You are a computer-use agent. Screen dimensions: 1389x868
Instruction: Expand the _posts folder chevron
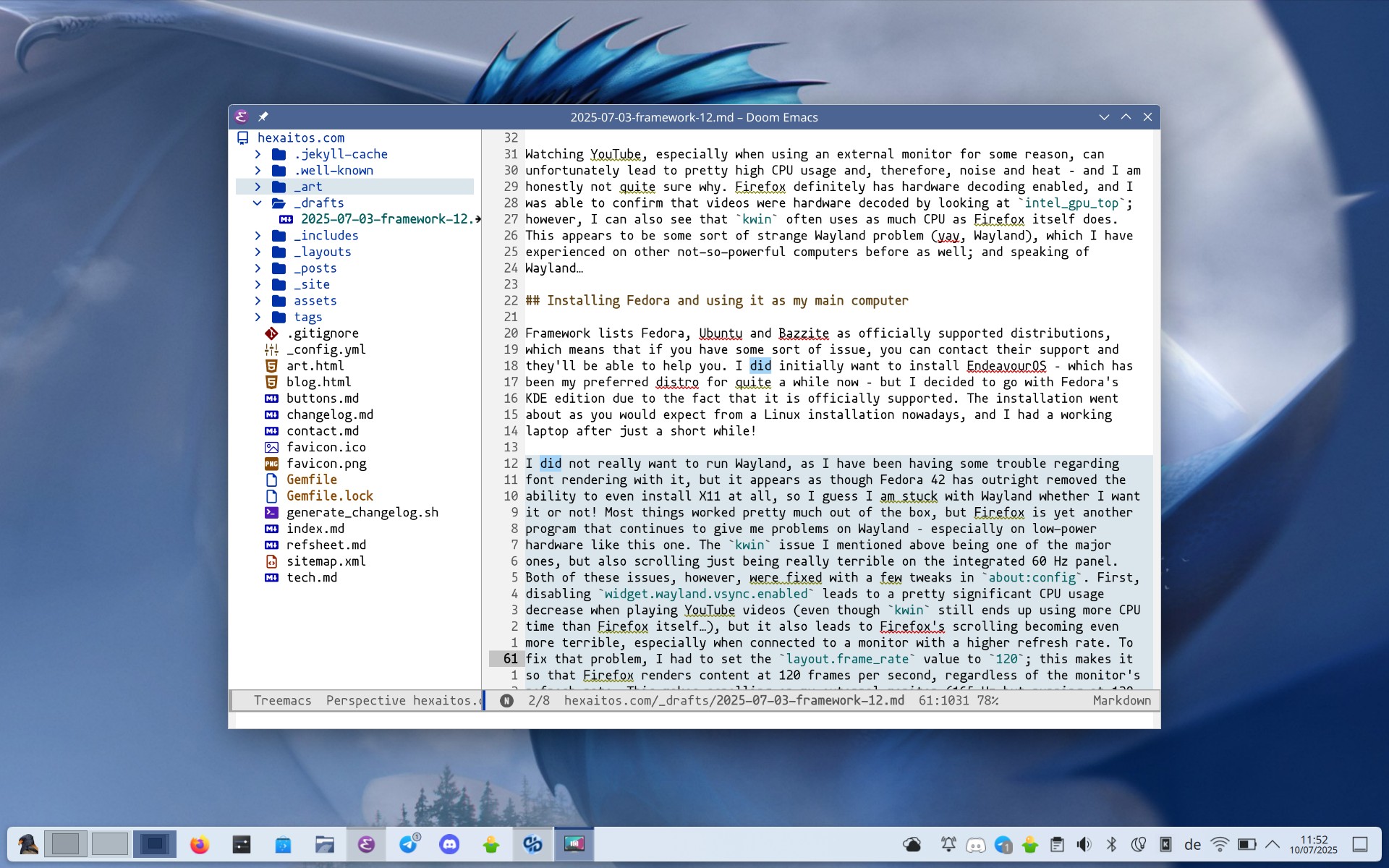258,268
